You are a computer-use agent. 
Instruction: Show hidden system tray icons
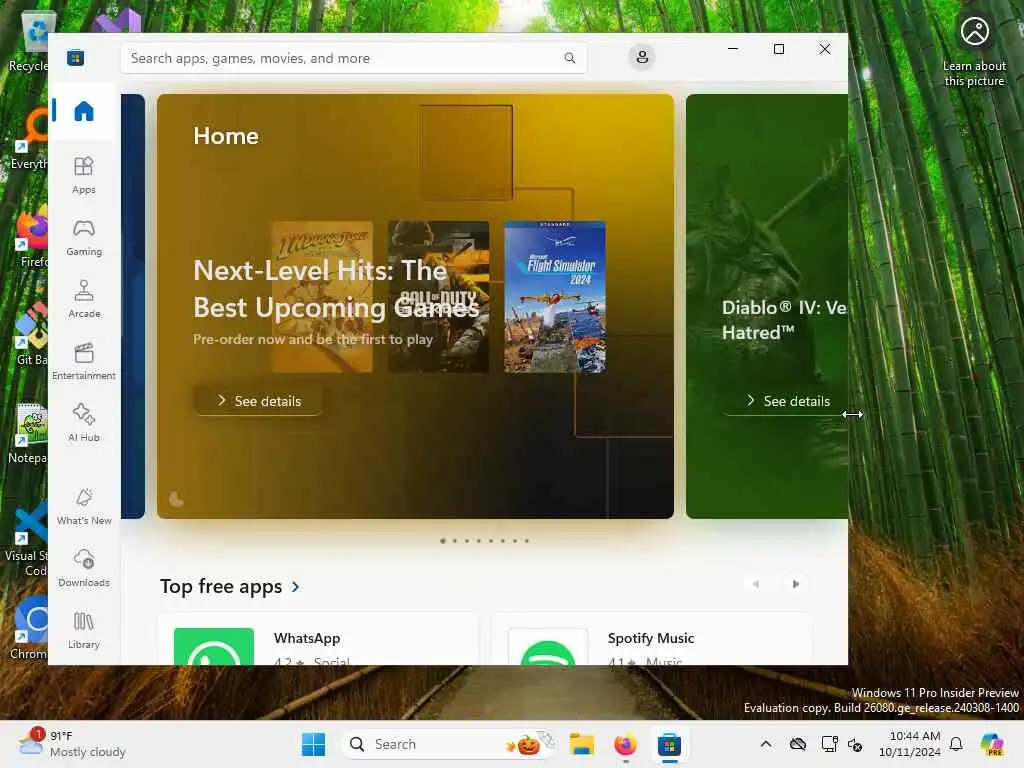(766, 744)
